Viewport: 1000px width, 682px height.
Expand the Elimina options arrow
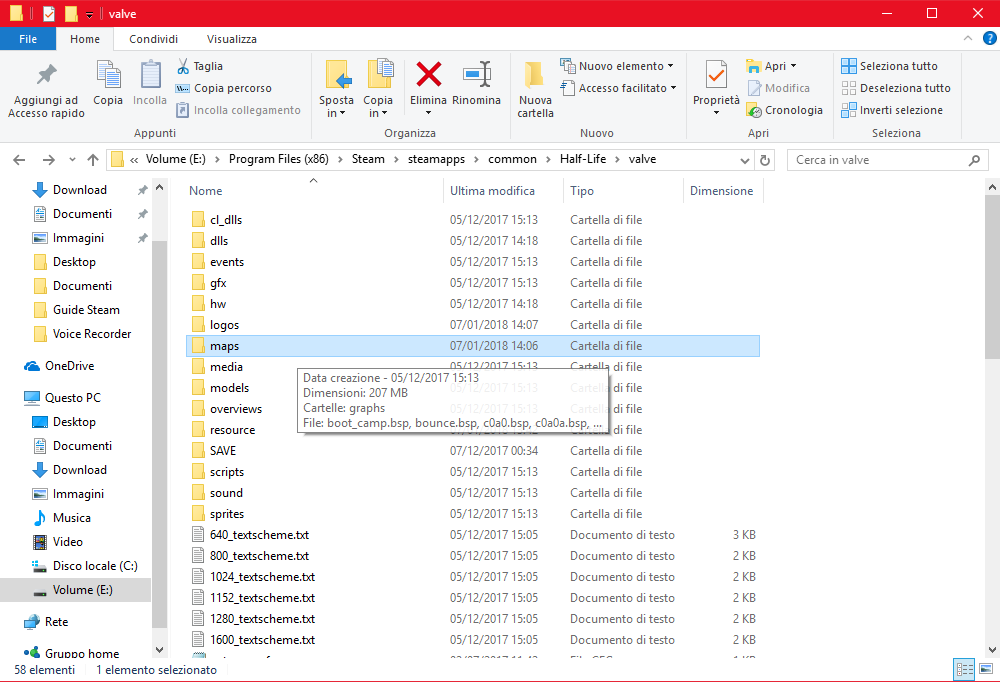point(428,113)
